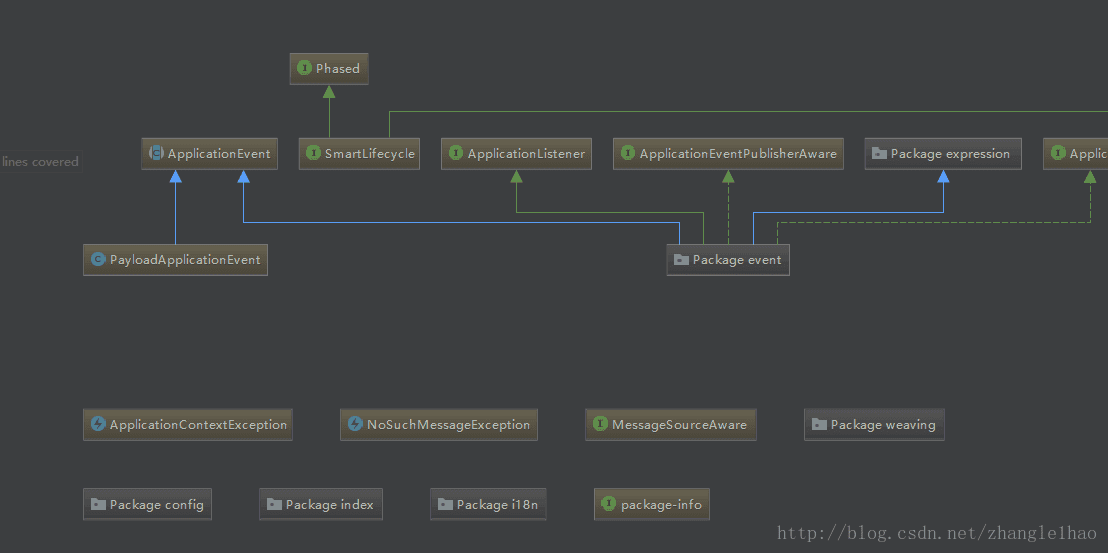Click the interface icon on SmartLifecycle node

coord(314,153)
